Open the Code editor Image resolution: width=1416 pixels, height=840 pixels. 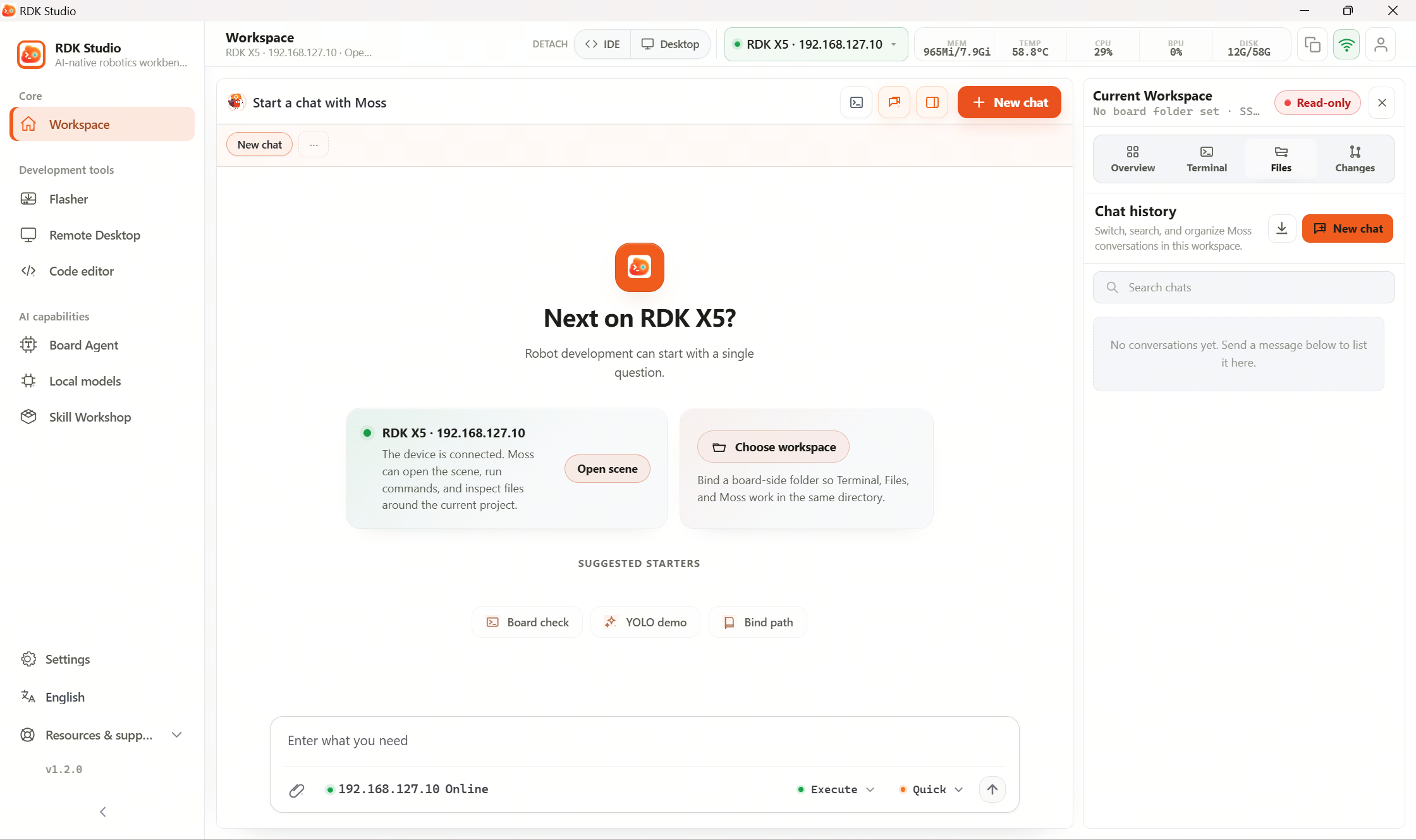point(102,271)
